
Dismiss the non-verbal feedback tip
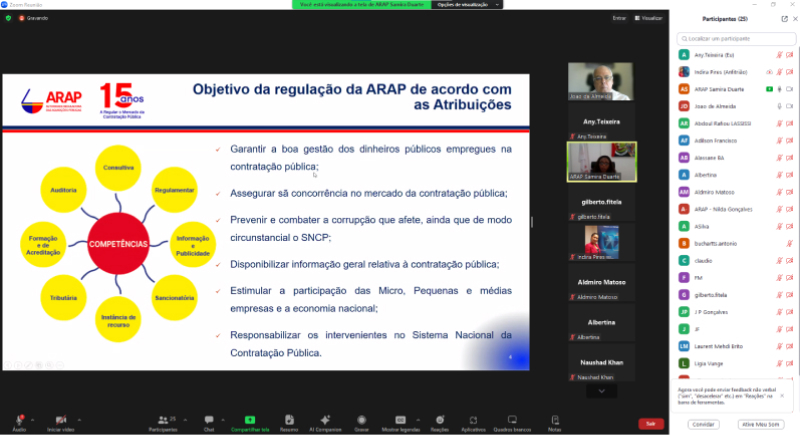[782, 396]
